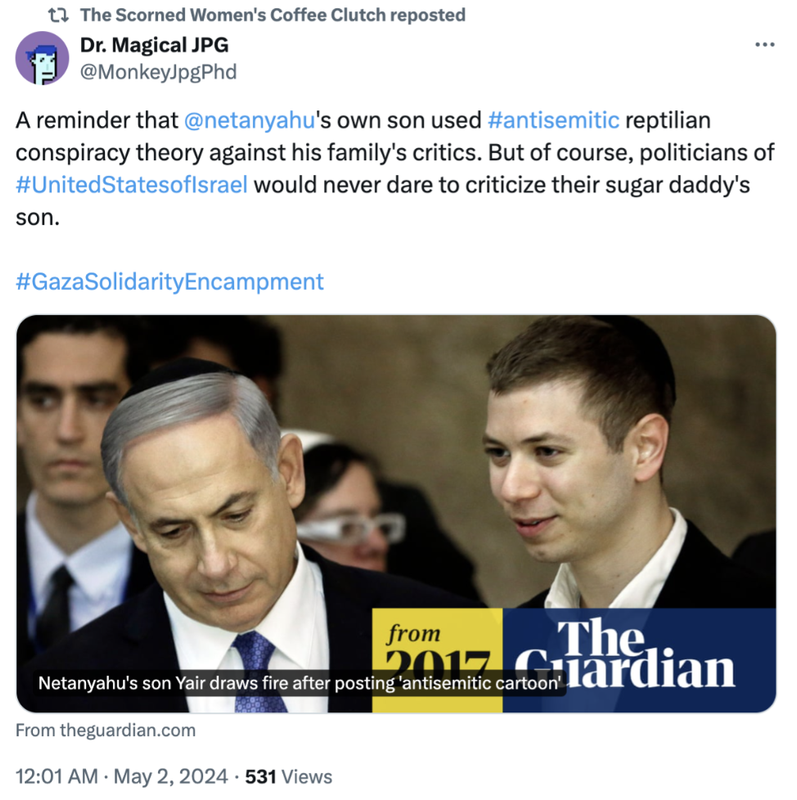This screenshot has width=797, height=800.
Task: Click the word 'Views' beside 531
Action: (x=307, y=777)
